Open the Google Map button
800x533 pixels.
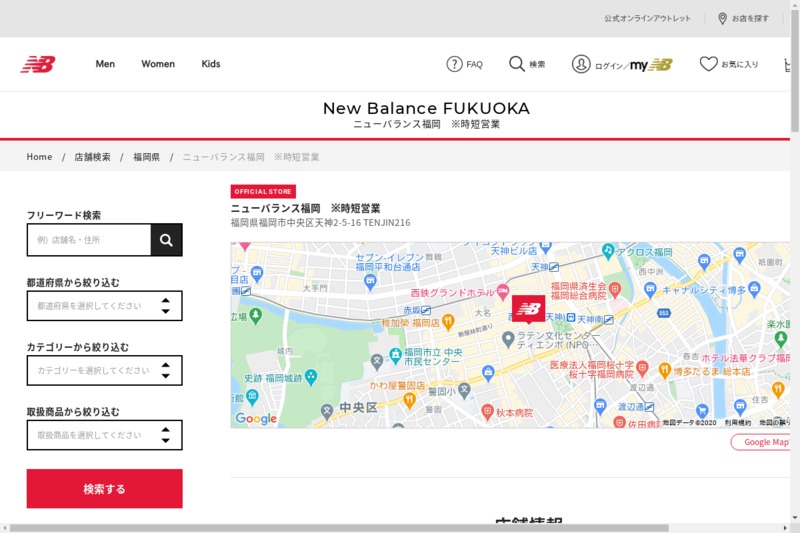[761, 442]
